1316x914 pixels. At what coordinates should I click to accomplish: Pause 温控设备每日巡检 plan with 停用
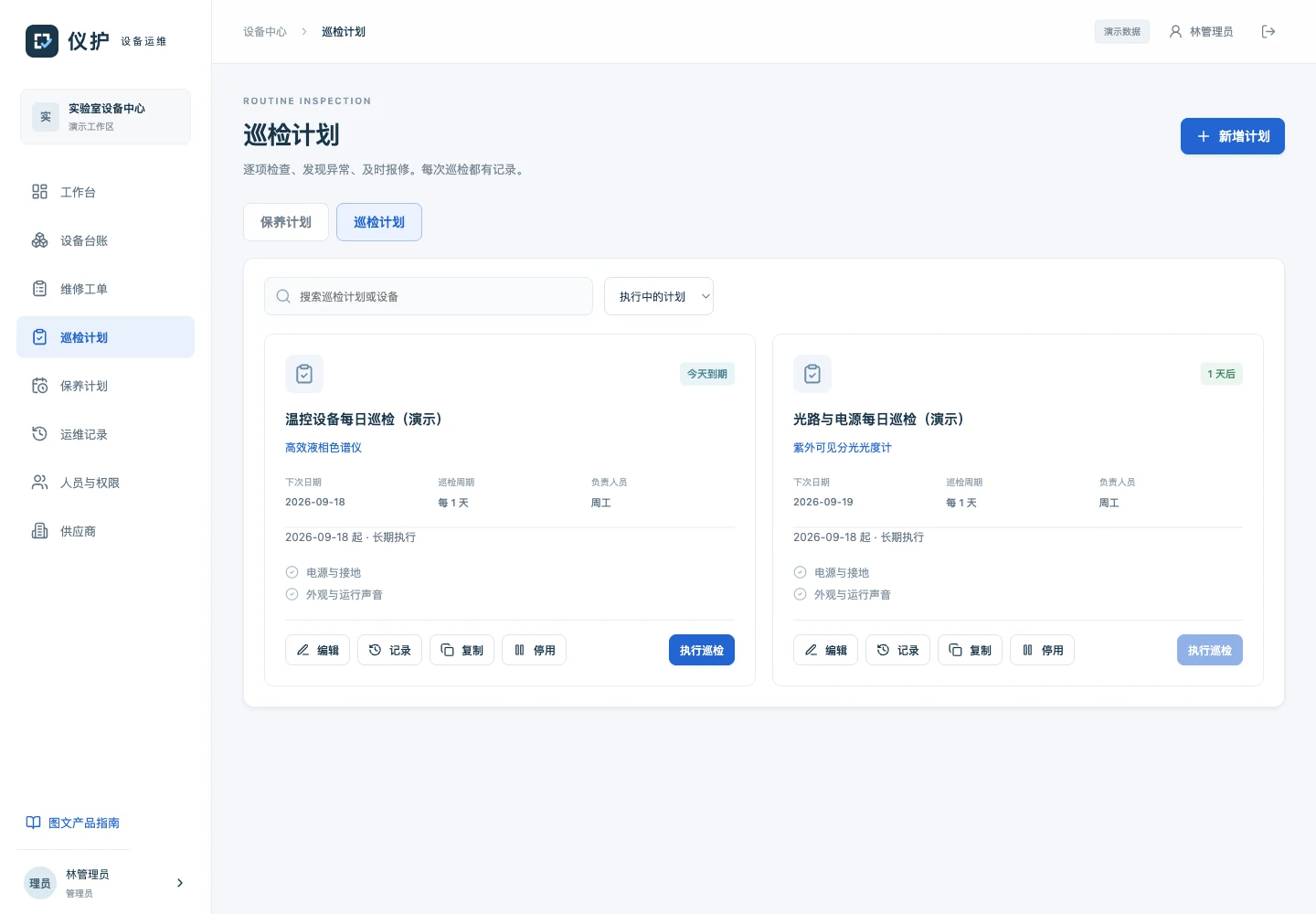(x=534, y=650)
